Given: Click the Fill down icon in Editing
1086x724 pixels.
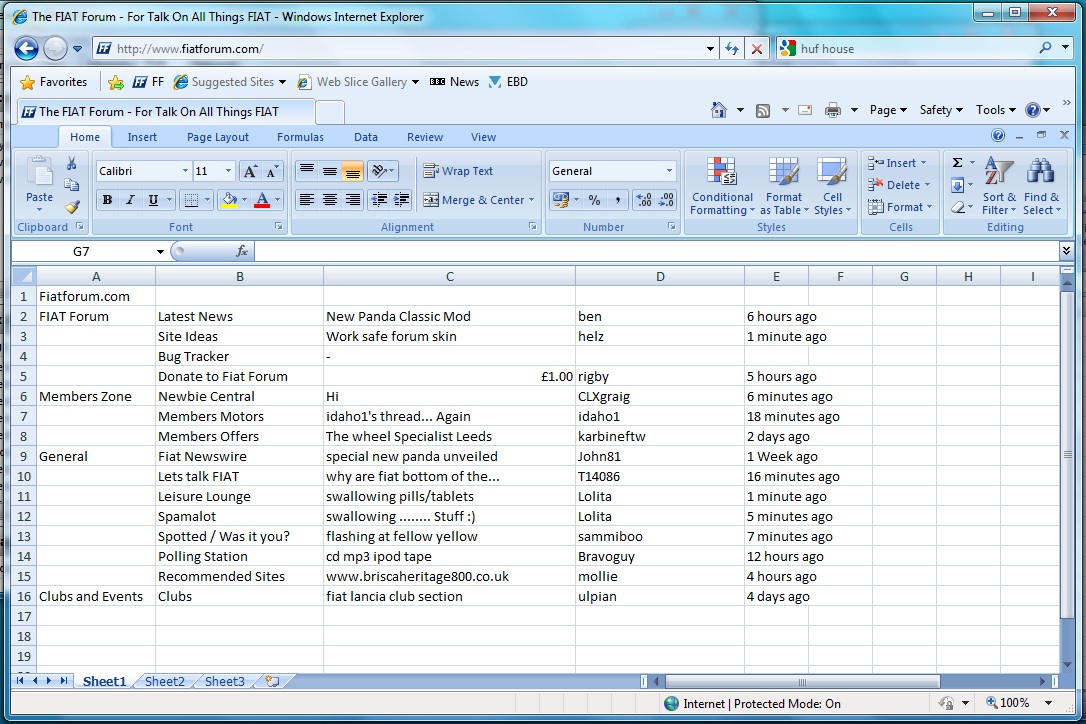Looking at the screenshot, I should 957,185.
